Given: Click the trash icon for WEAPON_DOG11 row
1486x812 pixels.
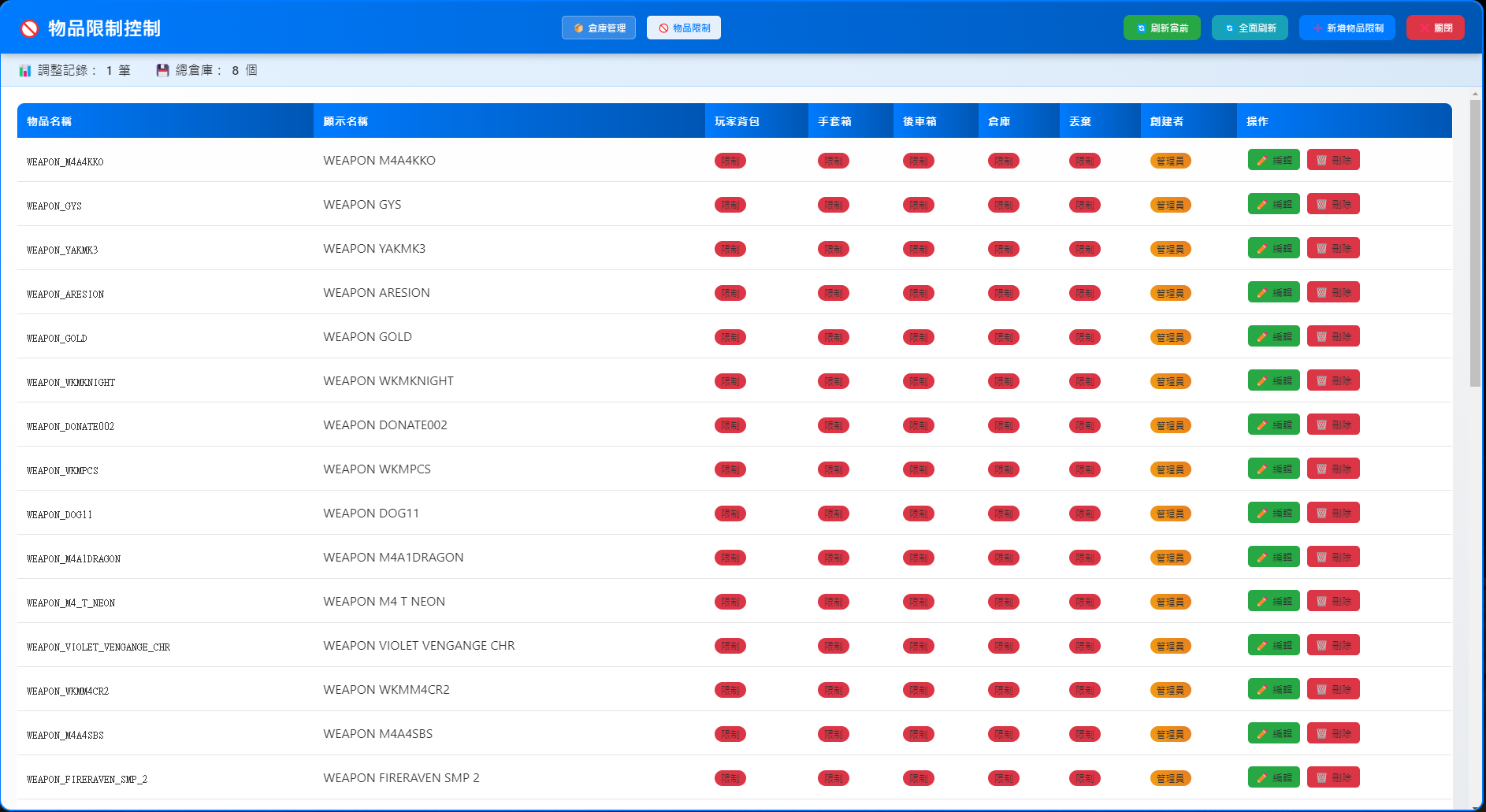Looking at the screenshot, I should tap(1321, 514).
